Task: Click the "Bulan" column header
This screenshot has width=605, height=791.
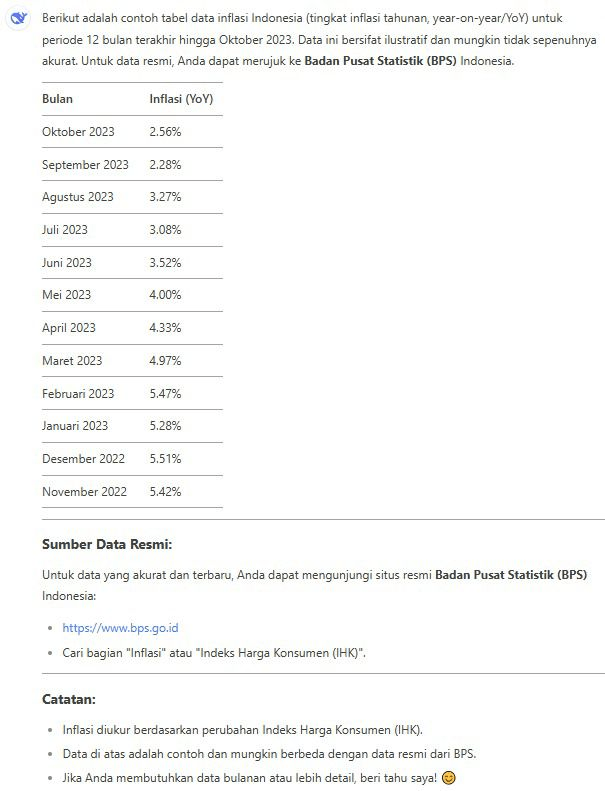Action: point(57,99)
